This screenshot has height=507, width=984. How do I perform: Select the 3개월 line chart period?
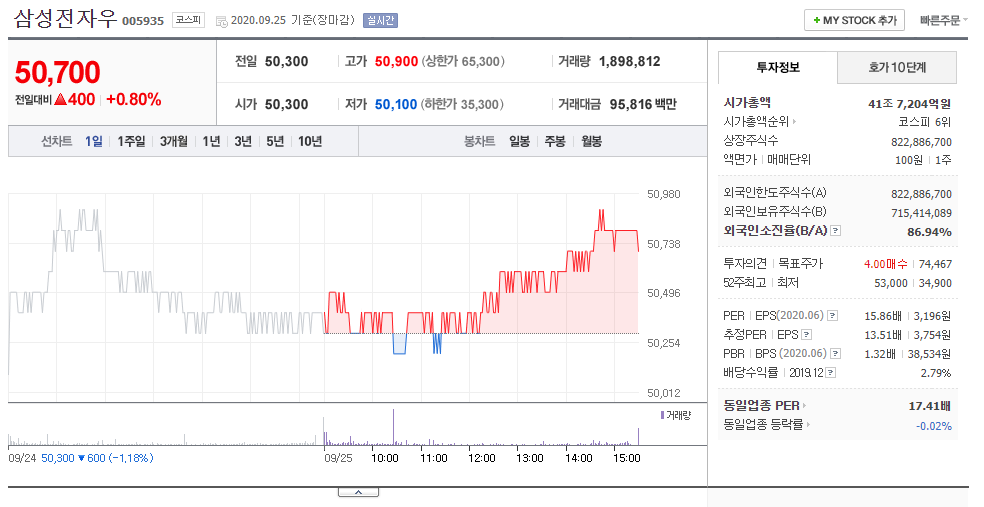[x=174, y=141]
